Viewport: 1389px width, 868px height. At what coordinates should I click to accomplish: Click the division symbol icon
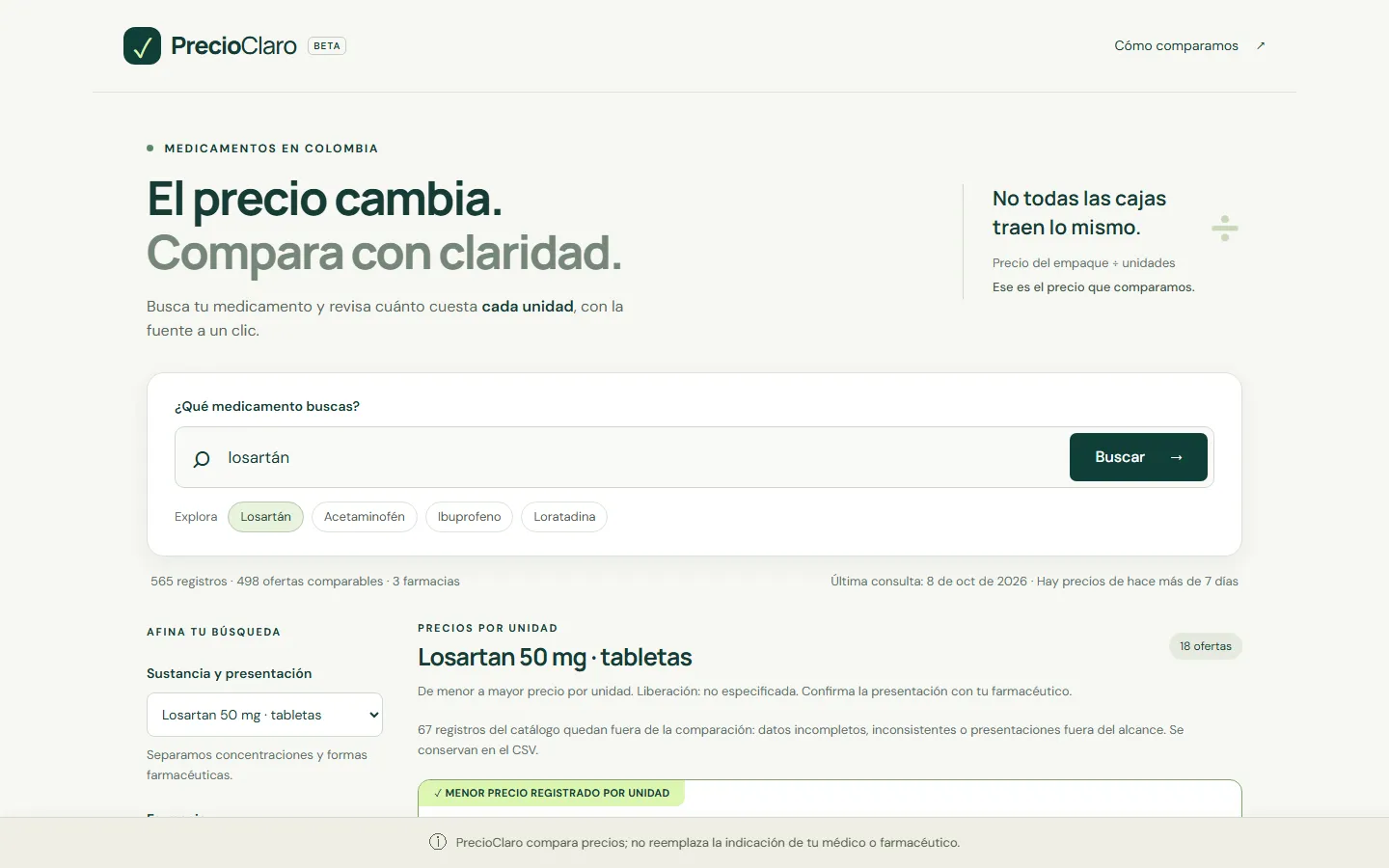tap(1224, 228)
